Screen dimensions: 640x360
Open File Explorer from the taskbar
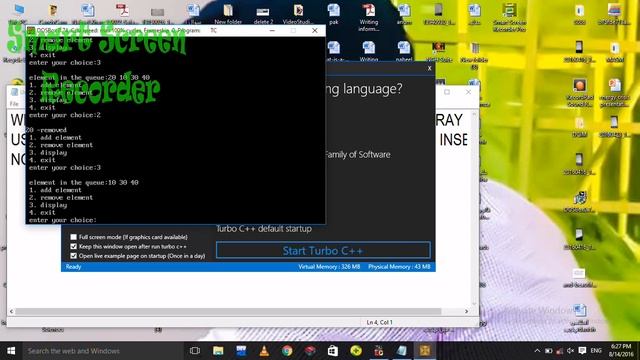coord(218,351)
